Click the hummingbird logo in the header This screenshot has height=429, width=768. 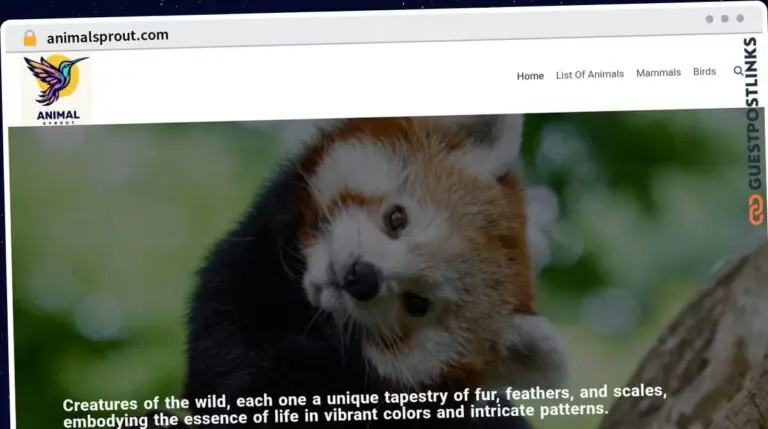56,80
